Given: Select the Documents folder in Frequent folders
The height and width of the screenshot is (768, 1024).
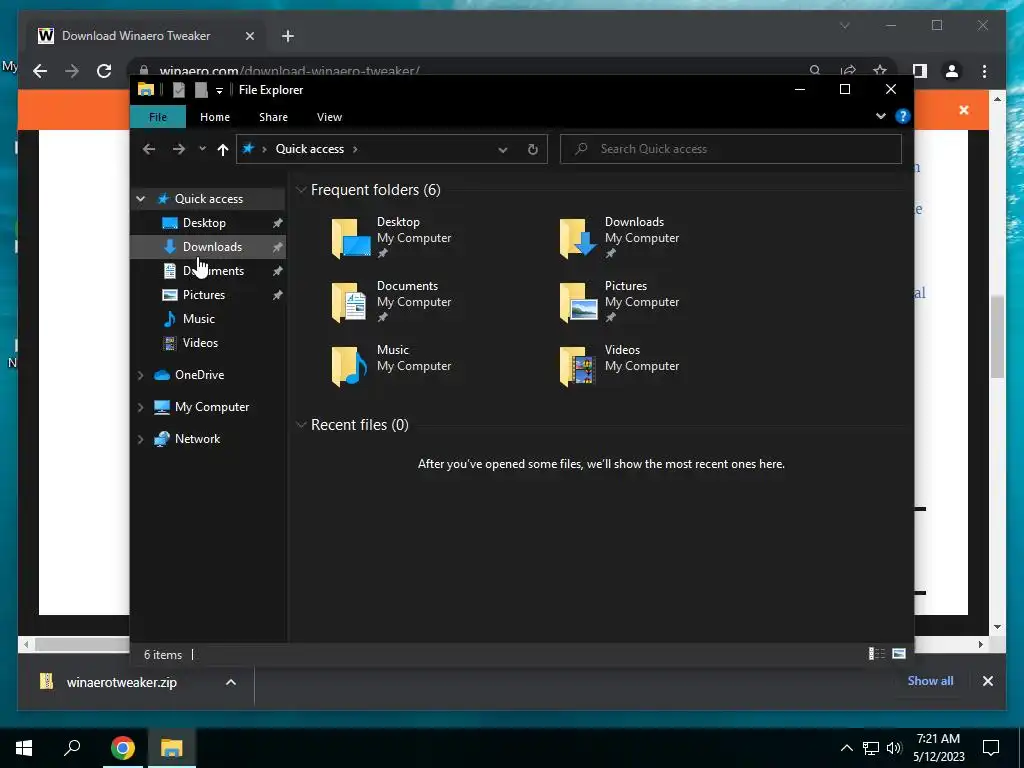Looking at the screenshot, I should coord(391,302).
